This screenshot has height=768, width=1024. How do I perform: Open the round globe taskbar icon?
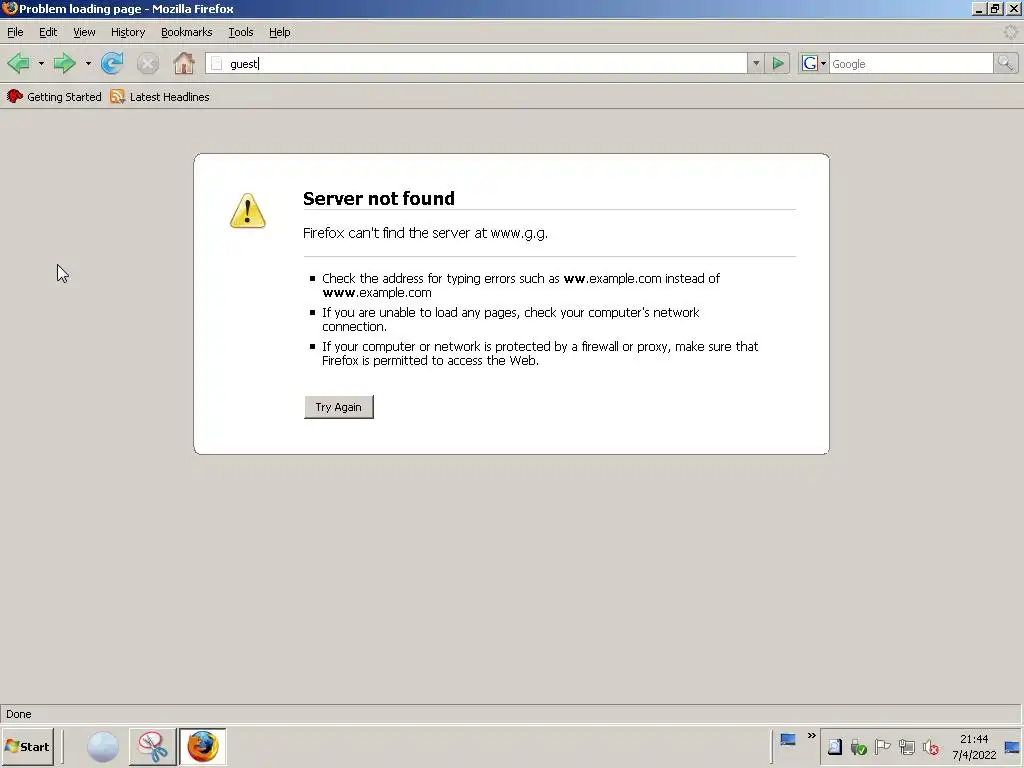tap(103, 746)
